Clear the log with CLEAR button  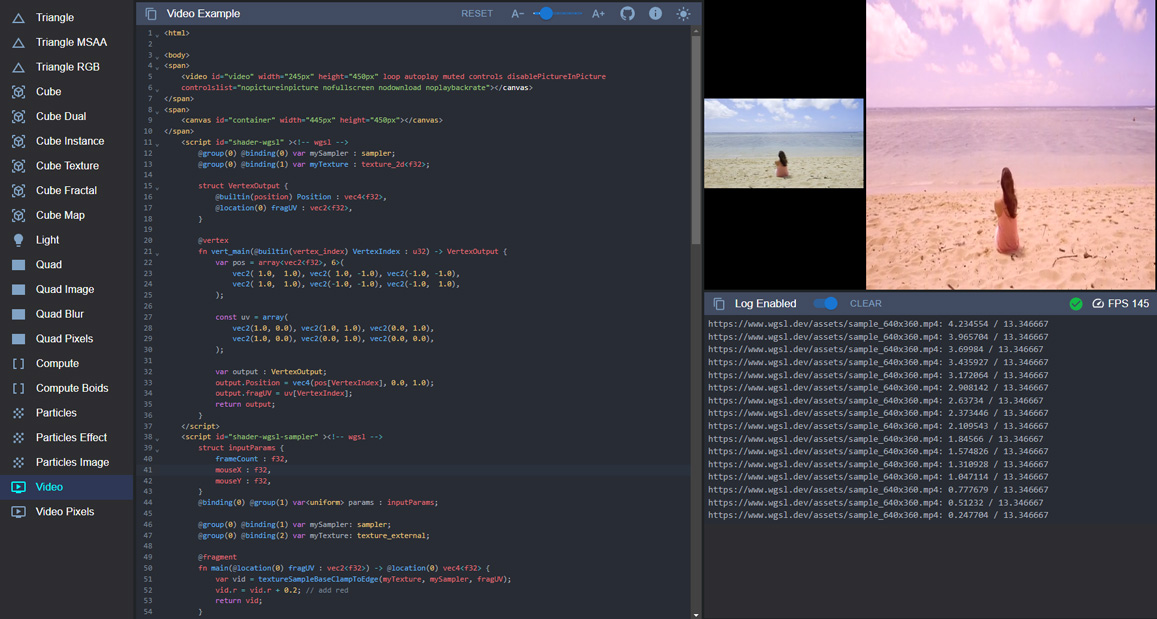pyautogui.click(x=865, y=303)
